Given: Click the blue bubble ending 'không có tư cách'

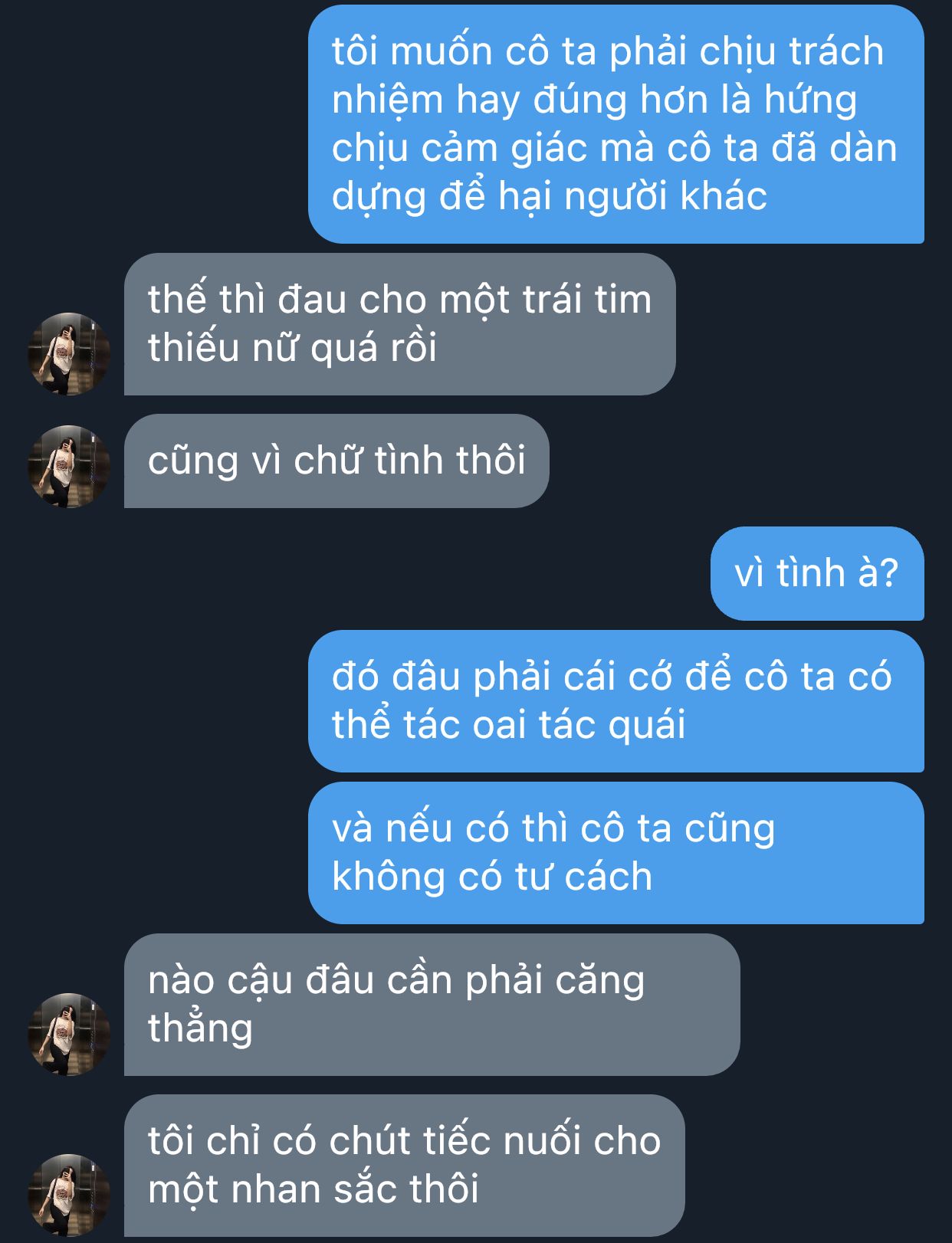Looking at the screenshot, I should [x=616, y=853].
